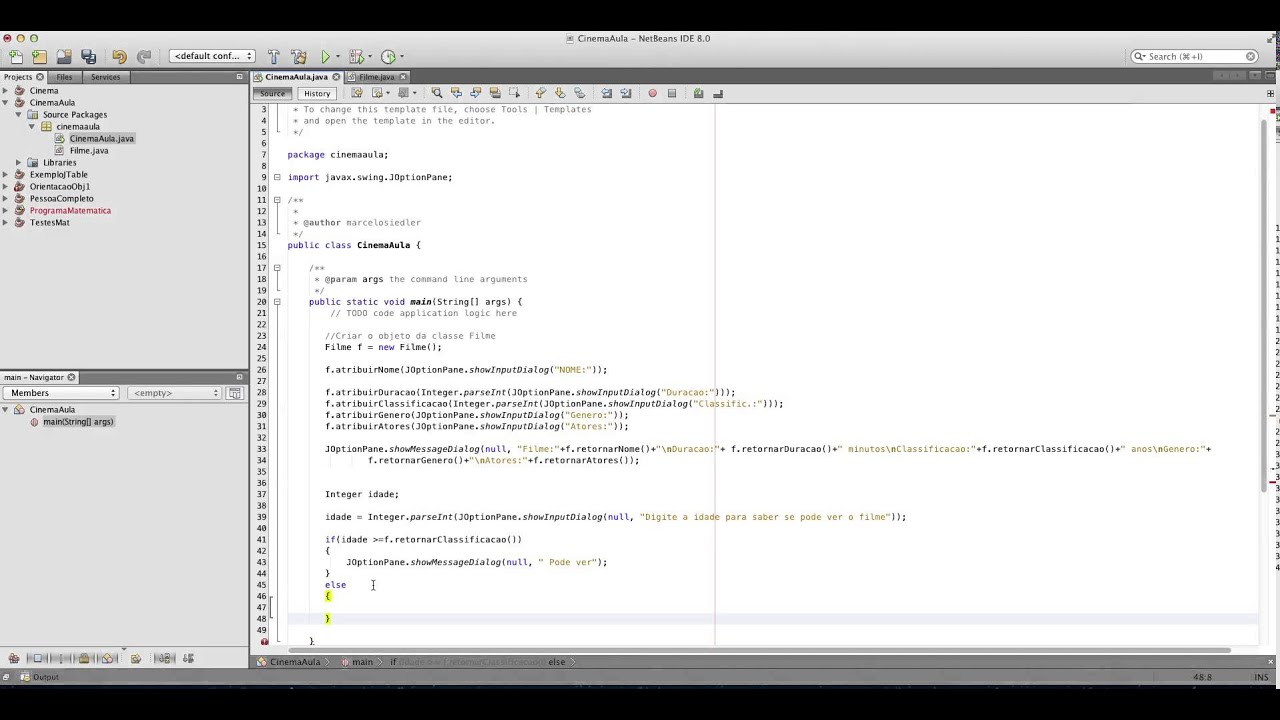The width and height of the screenshot is (1280, 720).
Task: Switch to the History view button
Action: pyautogui.click(x=317, y=93)
